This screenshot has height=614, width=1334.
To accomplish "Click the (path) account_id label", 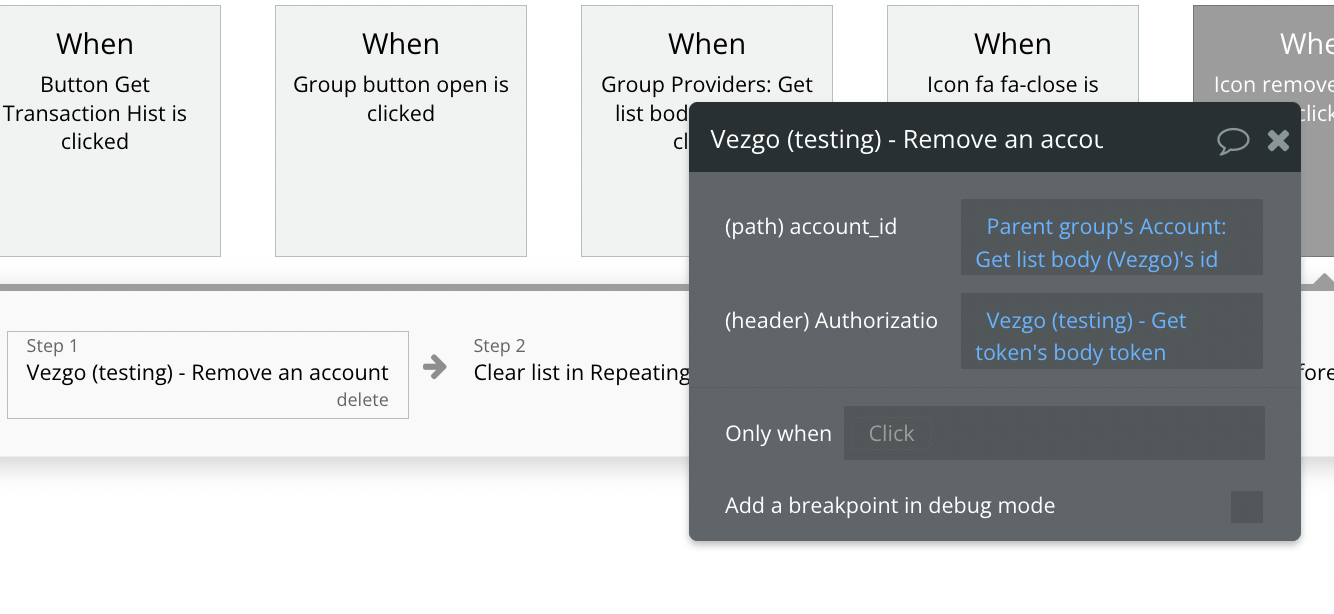I will coord(810,227).
